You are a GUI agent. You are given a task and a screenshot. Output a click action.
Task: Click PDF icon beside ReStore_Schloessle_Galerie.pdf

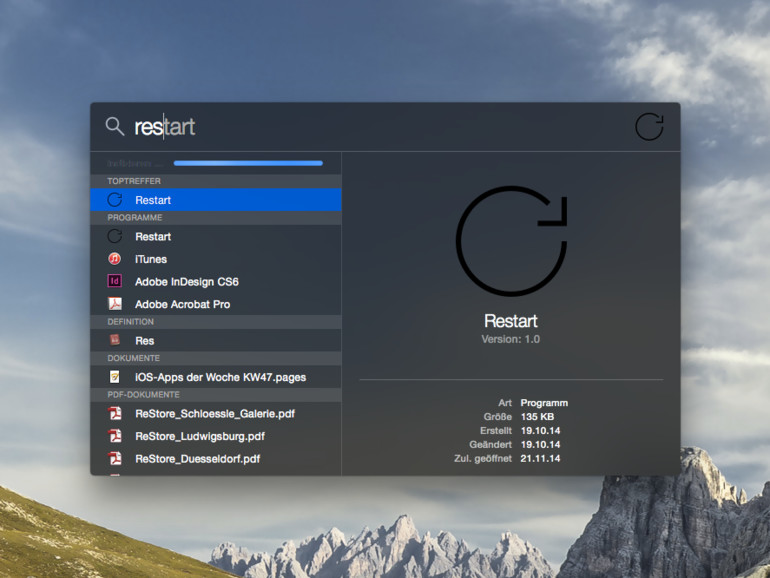[x=115, y=413]
